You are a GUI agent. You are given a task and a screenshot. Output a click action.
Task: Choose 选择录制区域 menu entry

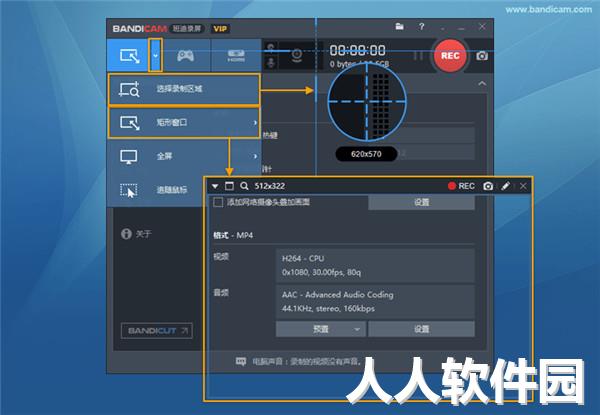(x=184, y=90)
